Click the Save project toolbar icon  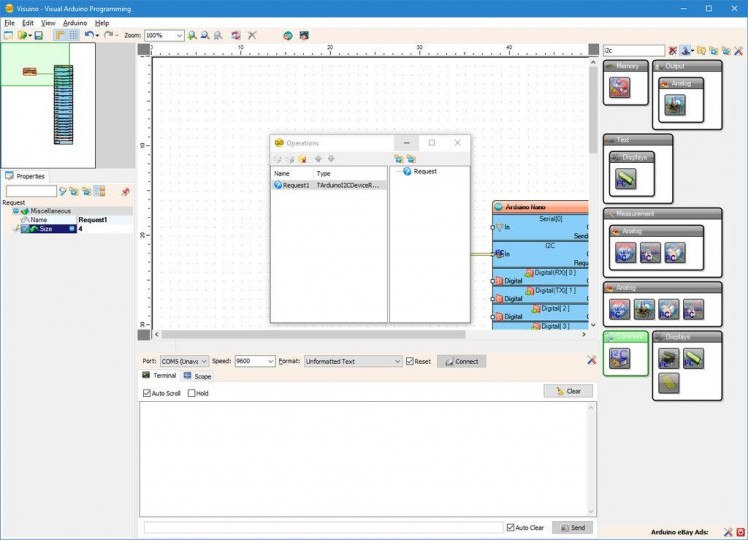coord(39,35)
